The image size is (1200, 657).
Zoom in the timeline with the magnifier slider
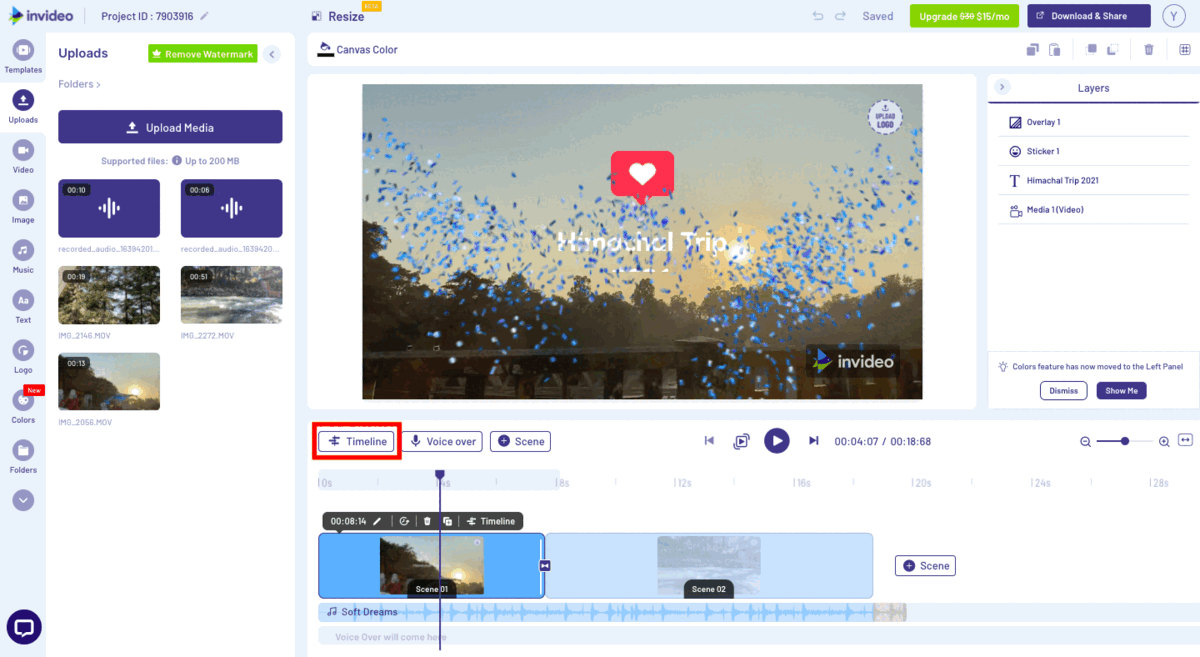(1164, 440)
